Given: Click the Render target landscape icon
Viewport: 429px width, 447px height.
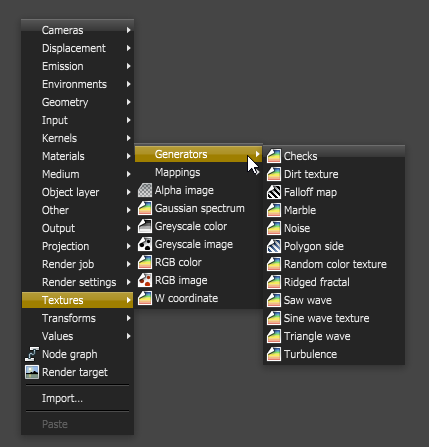Looking at the screenshot, I should pyautogui.click(x=32, y=372).
